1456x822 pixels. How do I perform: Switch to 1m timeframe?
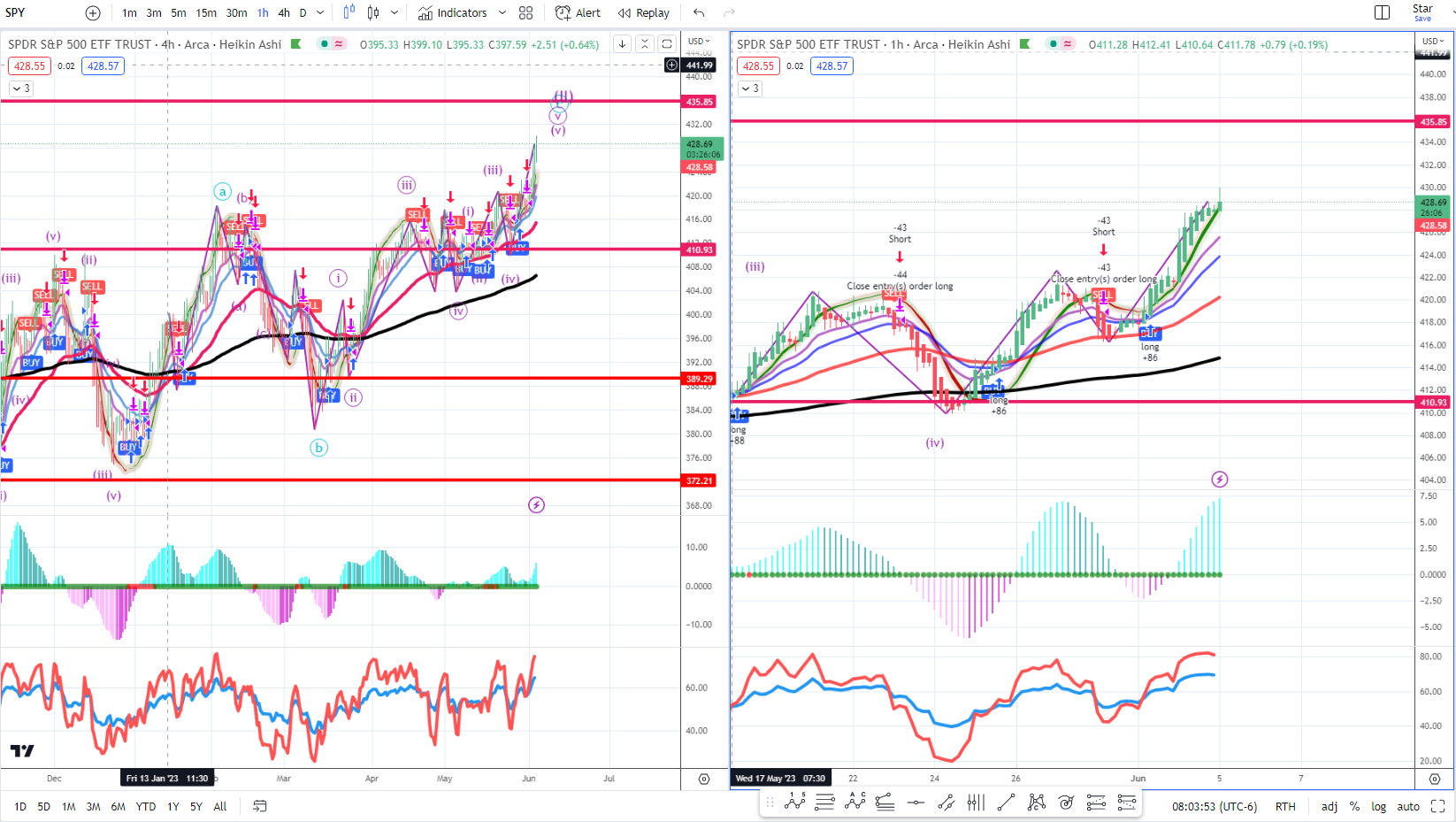[x=129, y=13]
